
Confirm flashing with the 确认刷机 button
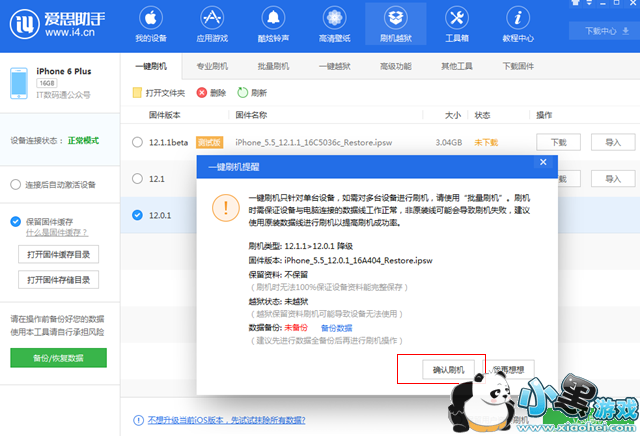pyautogui.click(x=448, y=369)
